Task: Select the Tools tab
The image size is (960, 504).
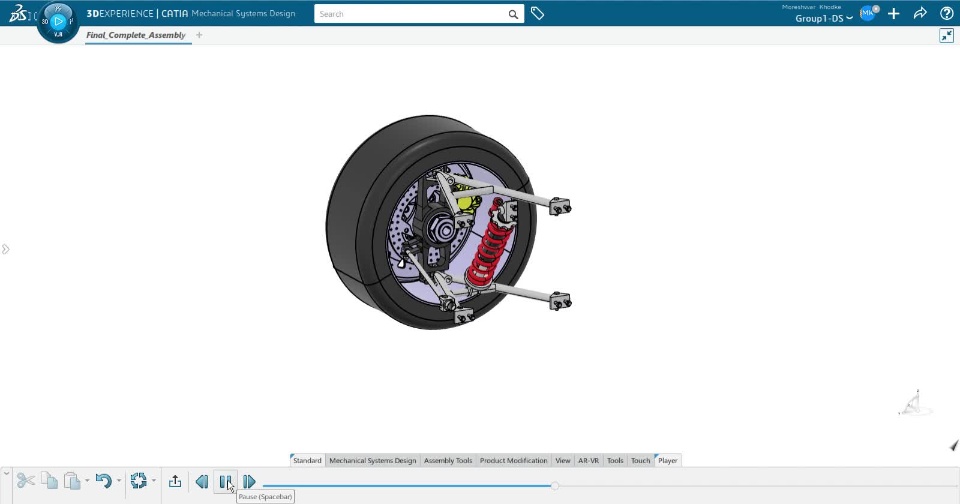Action: (x=615, y=461)
